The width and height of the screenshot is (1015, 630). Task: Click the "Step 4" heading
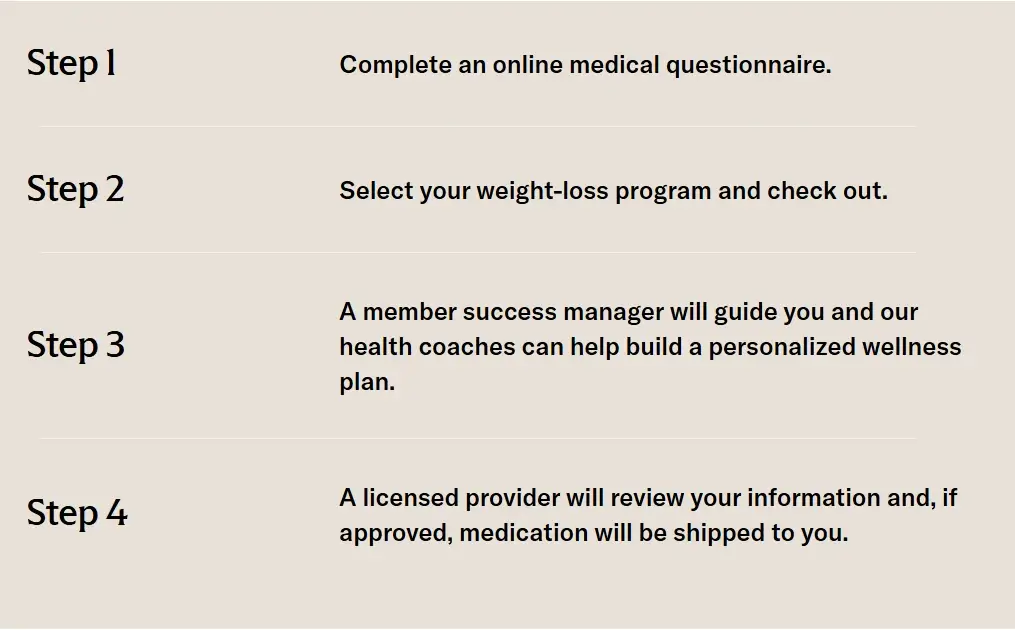(x=77, y=513)
